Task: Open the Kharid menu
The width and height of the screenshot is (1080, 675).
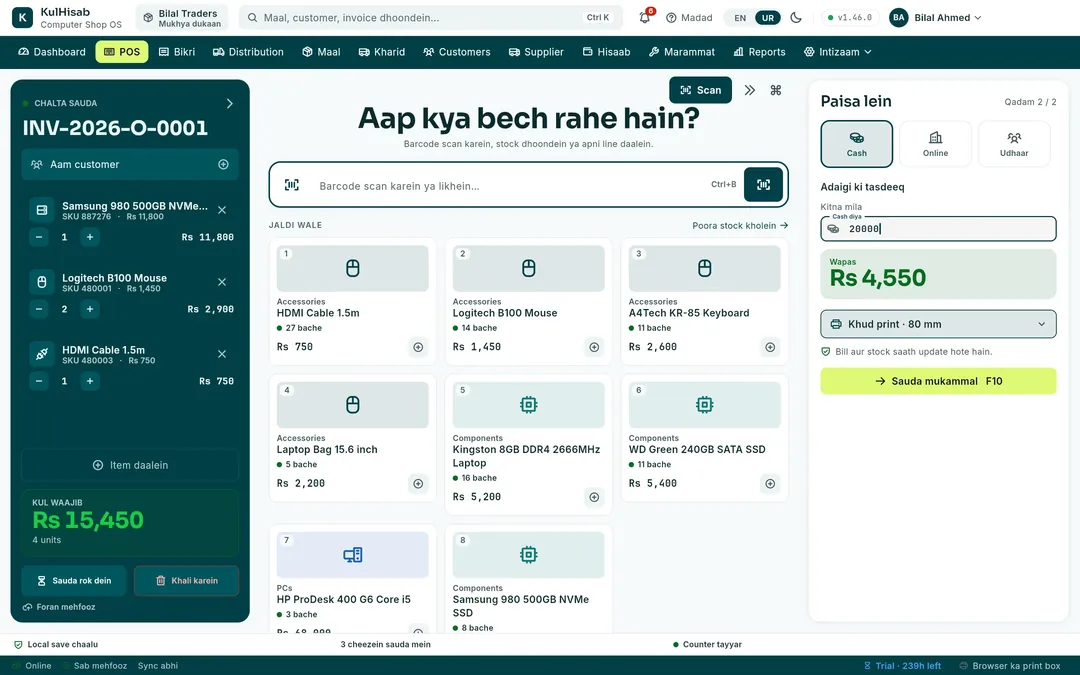Action: [382, 52]
